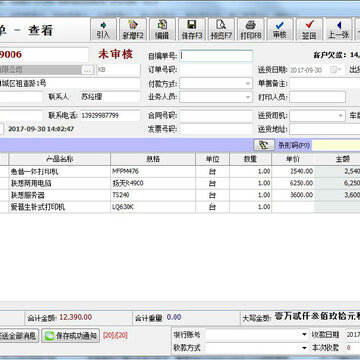
Task: Click the yellow 条形码(F9) barcode input
Action: tap(336, 145)
